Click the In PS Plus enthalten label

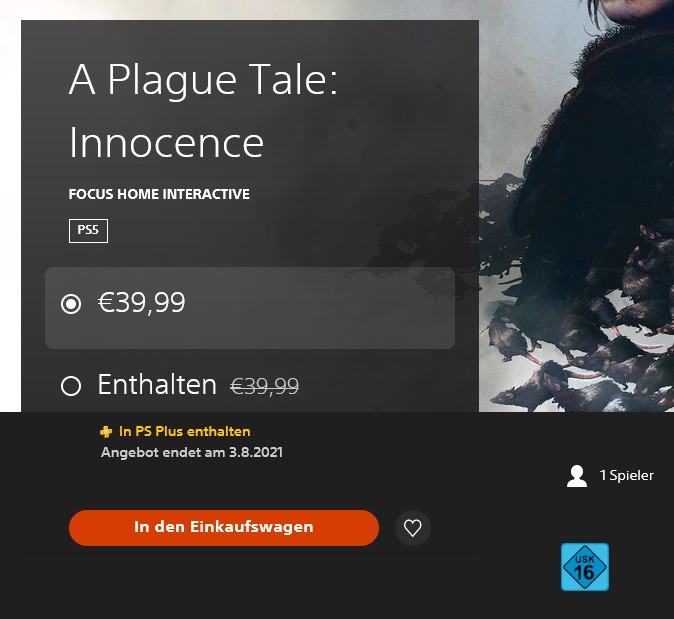184,432
